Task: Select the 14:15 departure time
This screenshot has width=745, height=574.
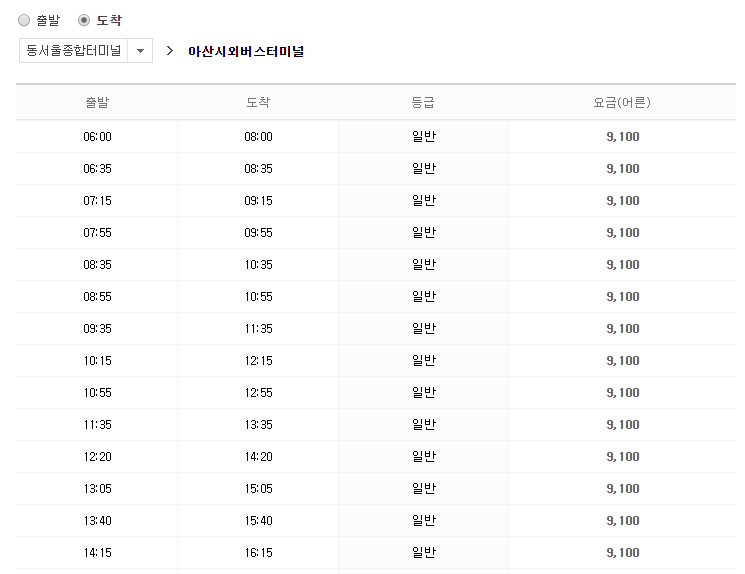Action: [97, 553]
